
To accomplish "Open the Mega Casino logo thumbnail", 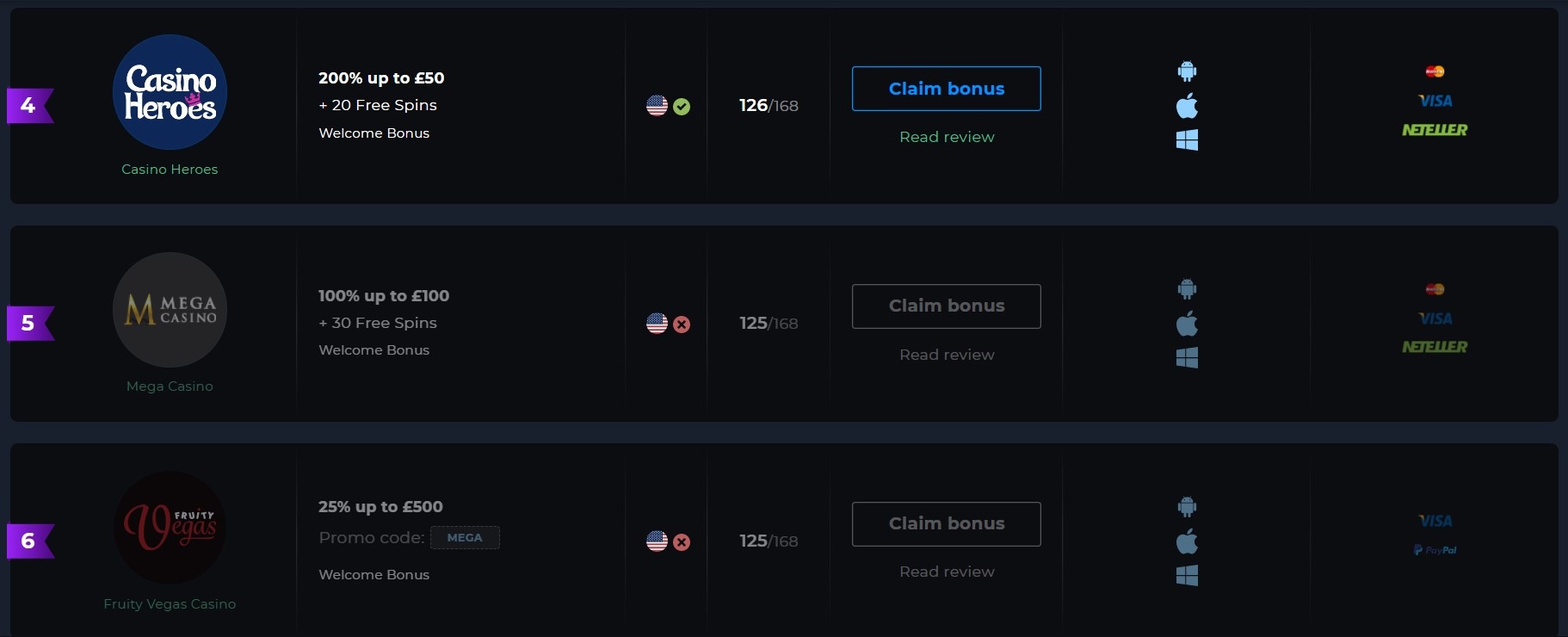I will click(x=170, y=310).
